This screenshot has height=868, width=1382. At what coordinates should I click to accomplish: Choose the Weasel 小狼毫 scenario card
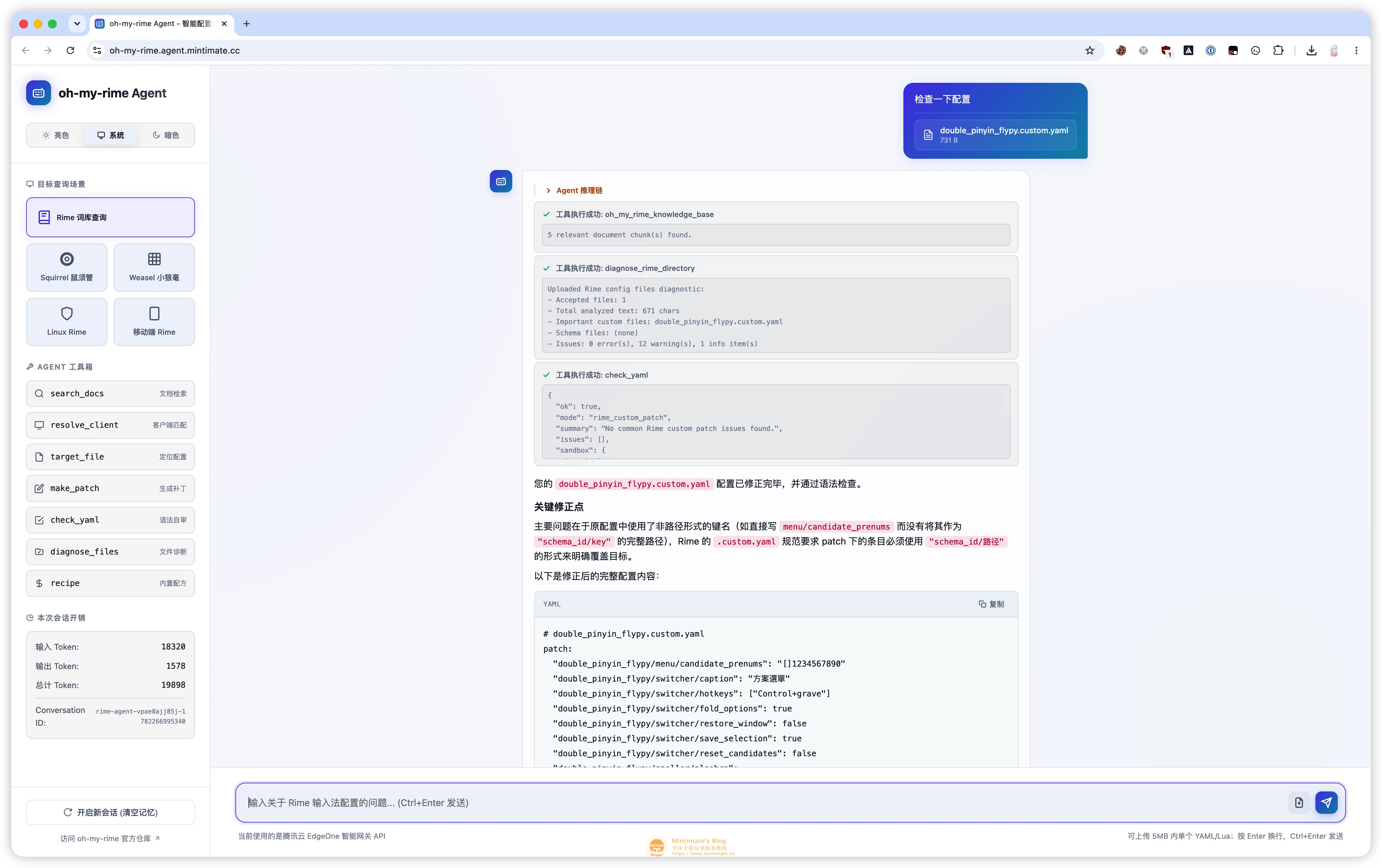(154, 267)
